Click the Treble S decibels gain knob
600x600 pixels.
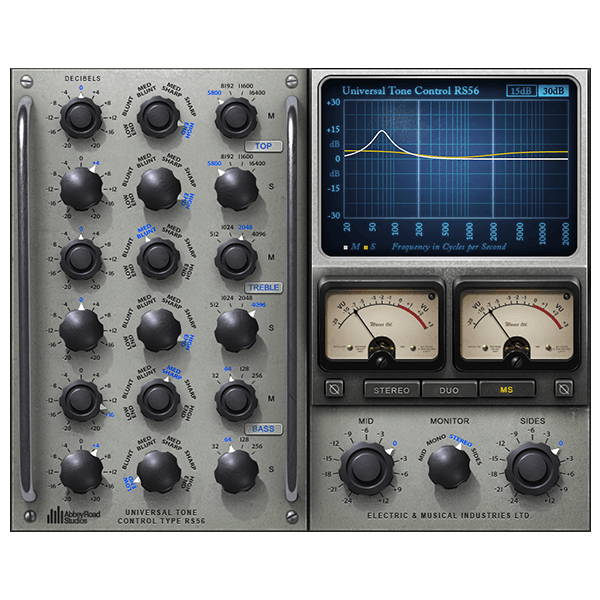click(x=81, y=330)
